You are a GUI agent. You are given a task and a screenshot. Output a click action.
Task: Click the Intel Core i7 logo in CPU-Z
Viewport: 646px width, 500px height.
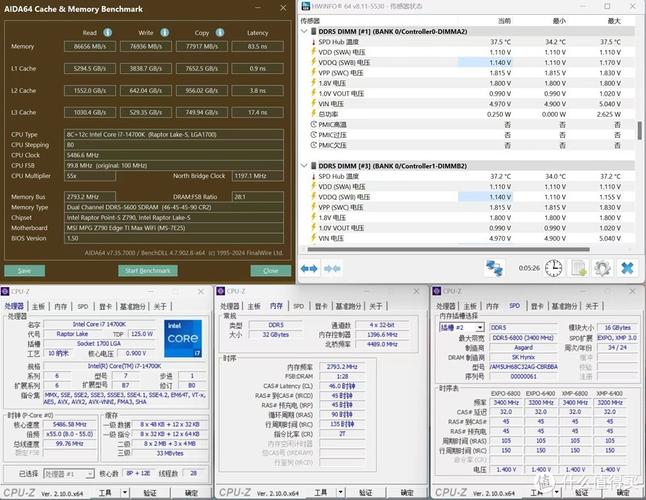point(182,338)
